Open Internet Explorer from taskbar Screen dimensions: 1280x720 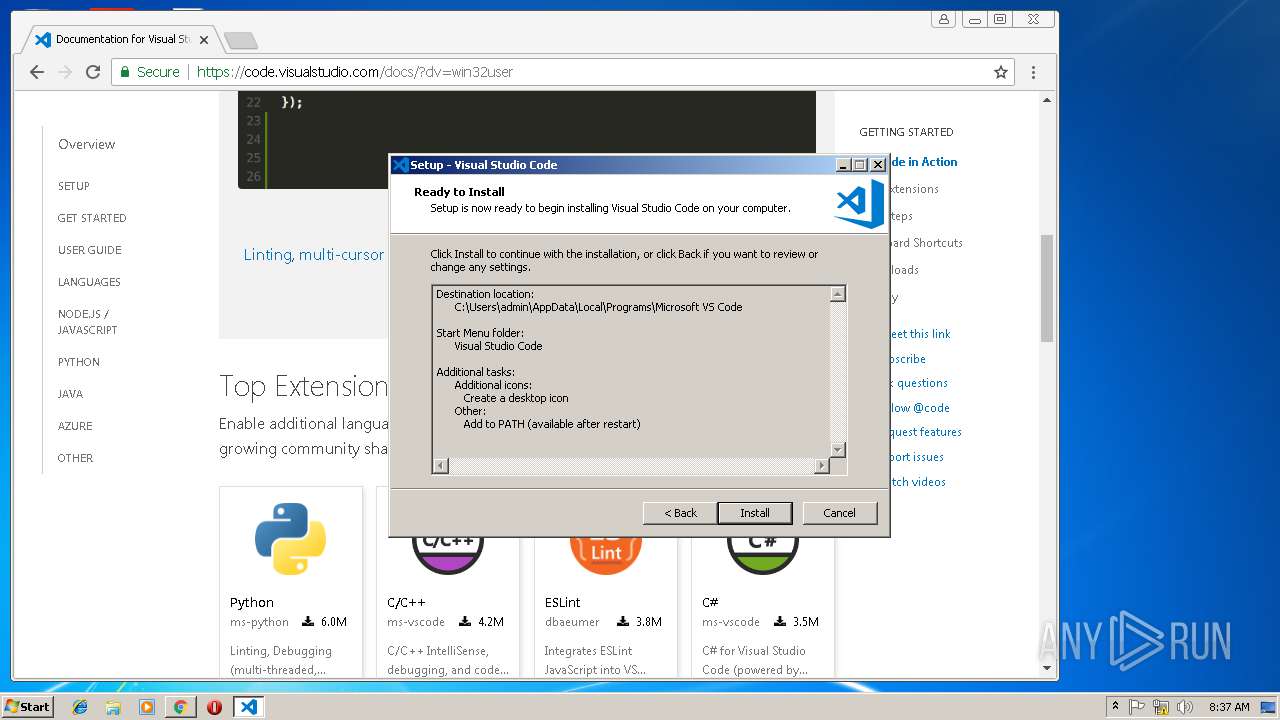(x=80, y=707)
